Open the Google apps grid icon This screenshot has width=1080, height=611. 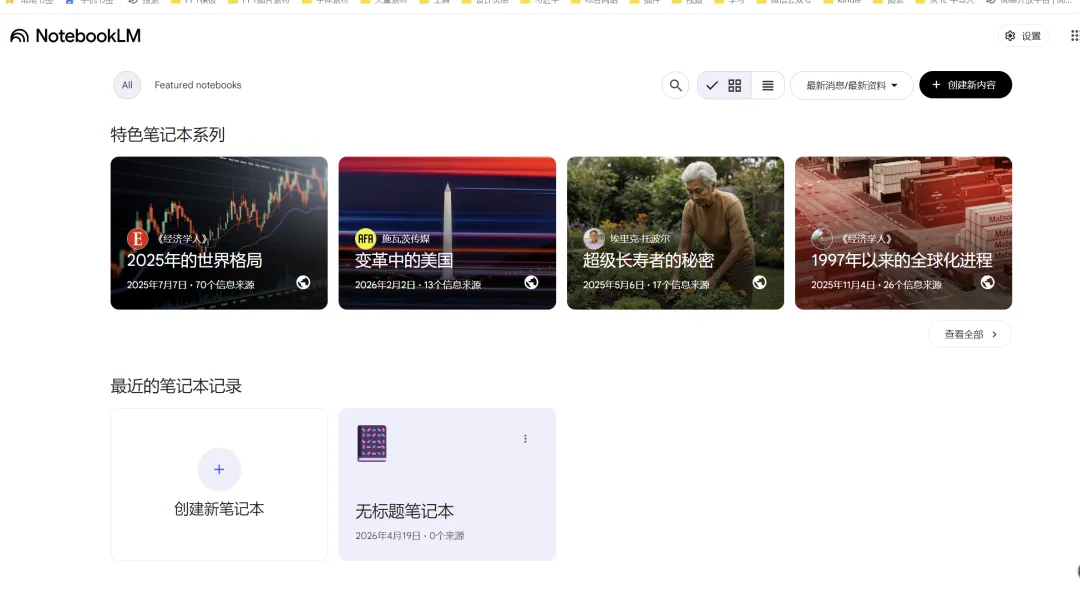click(1074, 36)
